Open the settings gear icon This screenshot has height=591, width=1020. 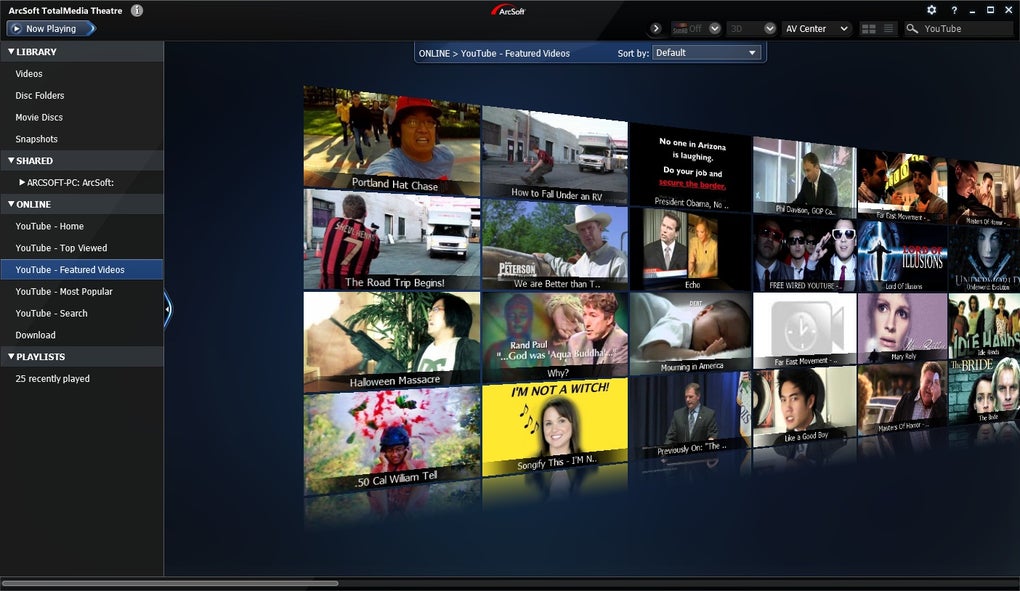pos(932,10)
